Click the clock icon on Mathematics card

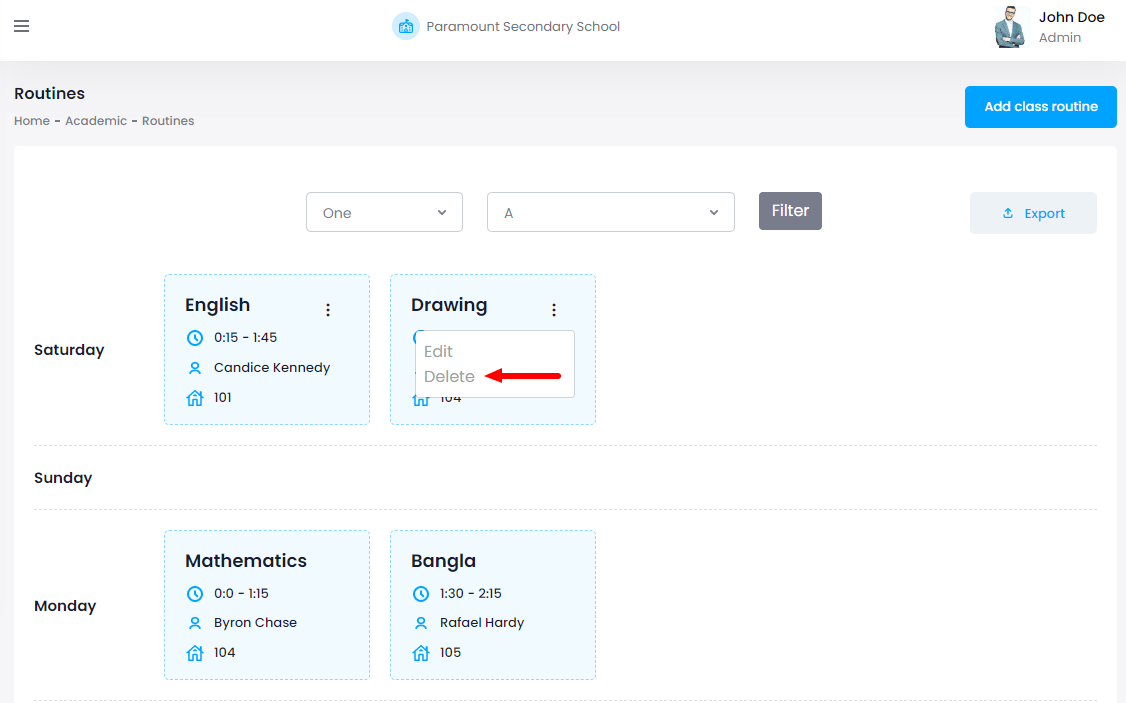(195, 594)
